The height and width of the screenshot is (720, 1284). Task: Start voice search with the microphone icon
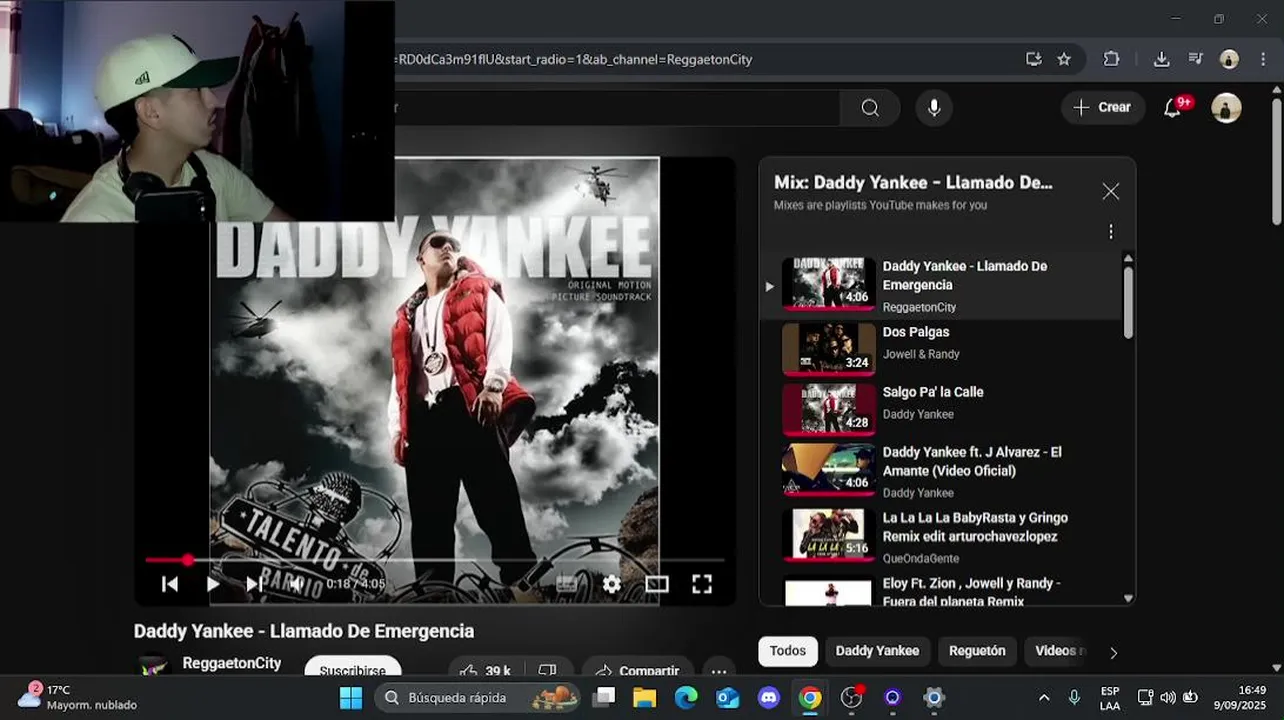(934, 108)
